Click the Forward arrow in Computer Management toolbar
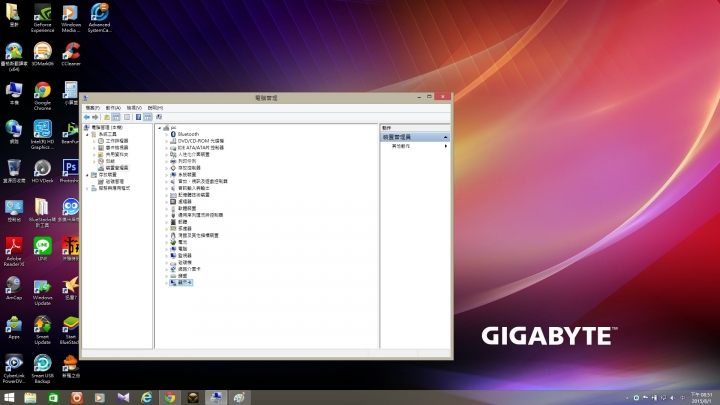 95,117
